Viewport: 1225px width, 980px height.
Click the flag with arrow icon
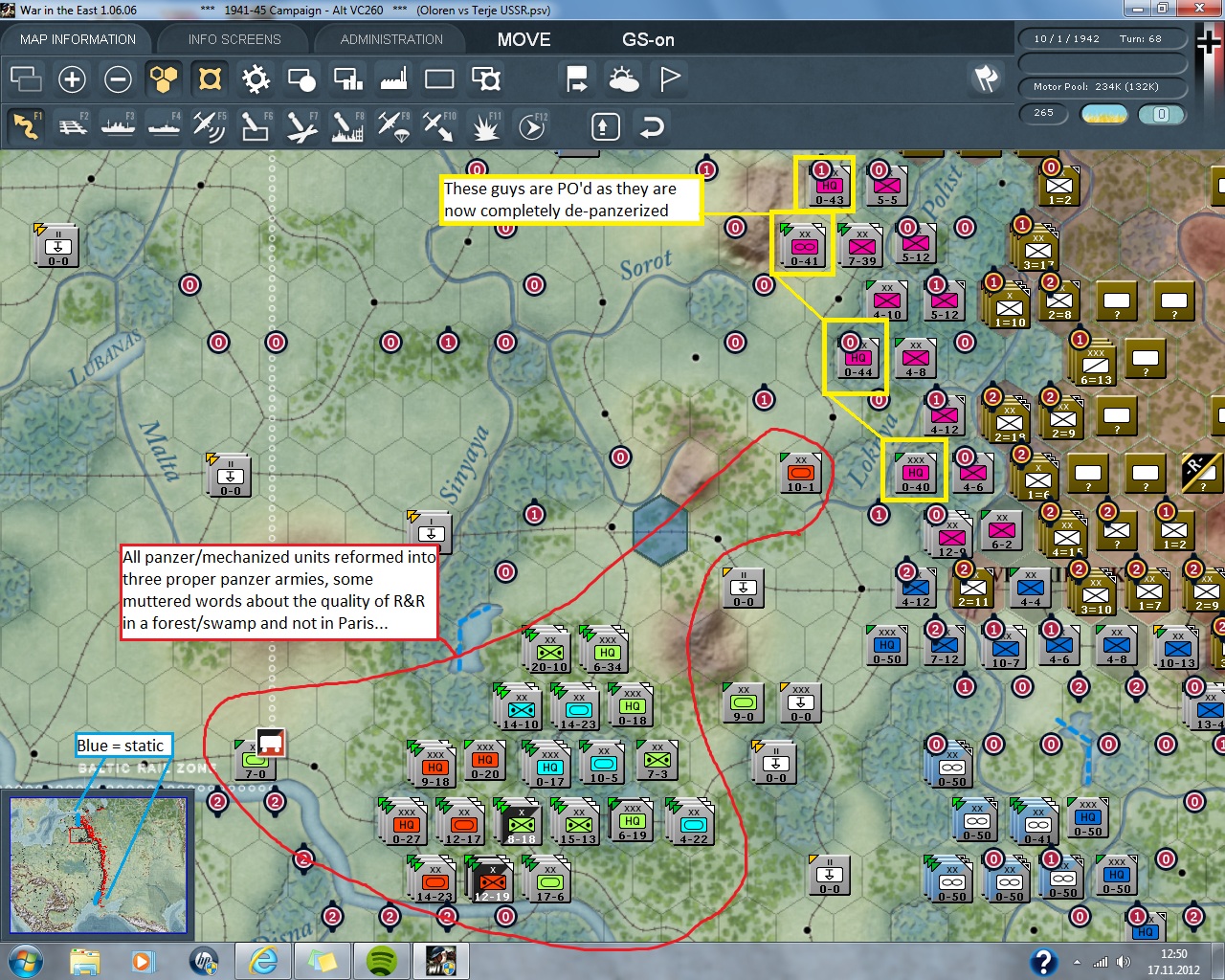coord(577,78)
